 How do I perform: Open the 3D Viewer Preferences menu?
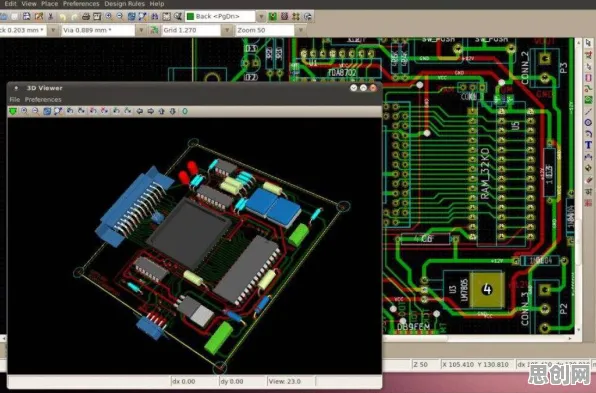coord(43,100)
